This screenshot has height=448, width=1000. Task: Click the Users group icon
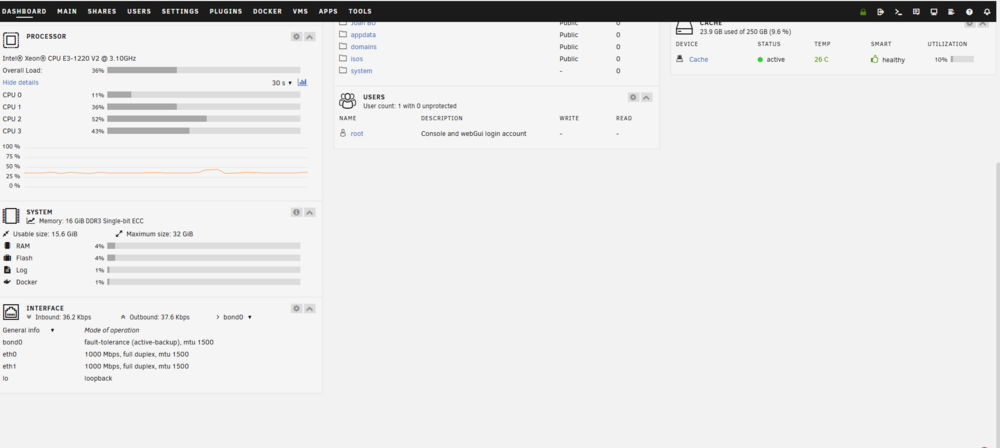point(348,100)
